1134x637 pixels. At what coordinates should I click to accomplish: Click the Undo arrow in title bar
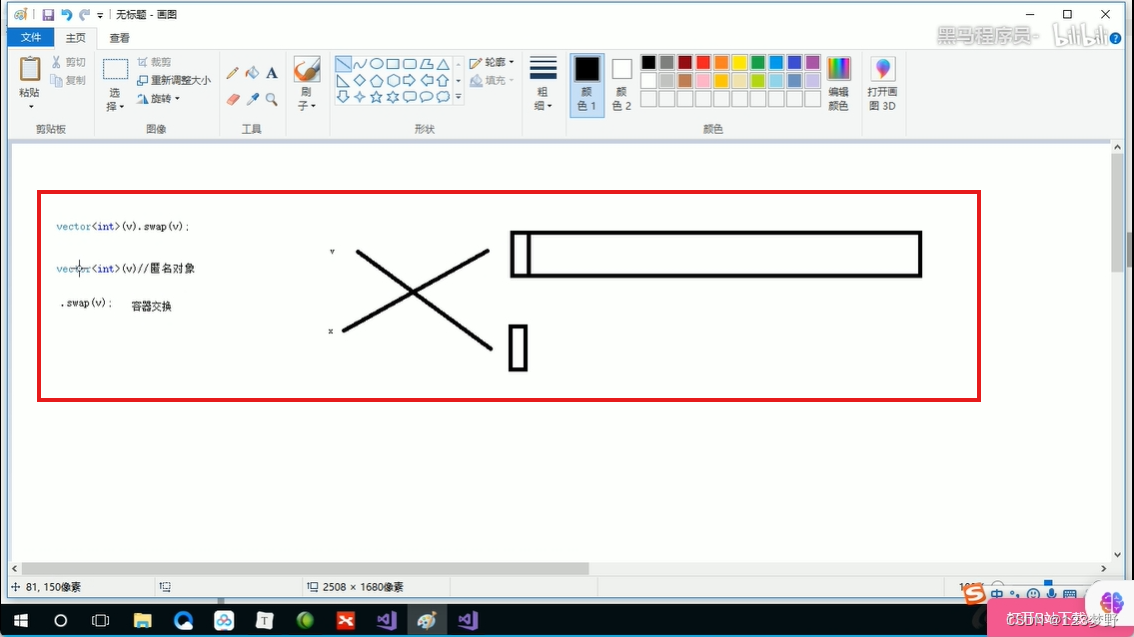pos(67,14)
